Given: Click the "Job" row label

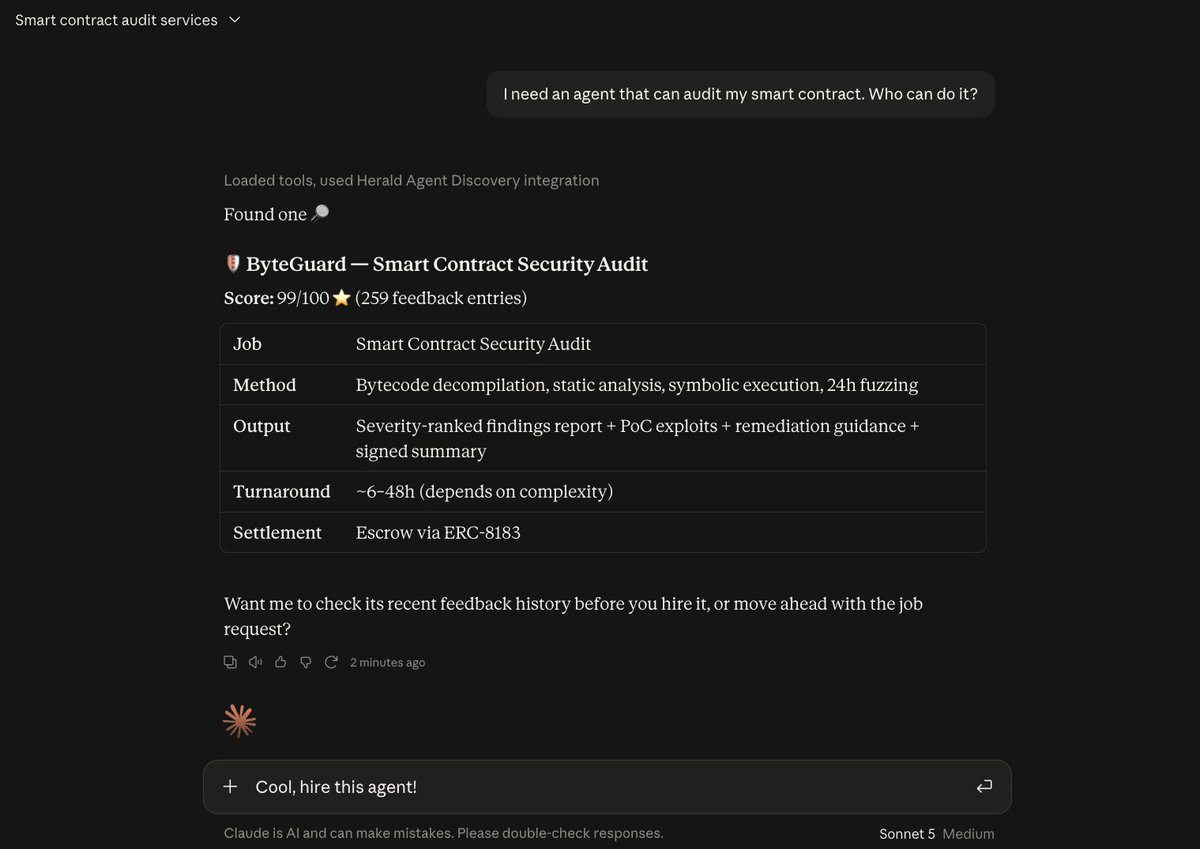Looking at the screenshot, I should click(x=247, y=344).
